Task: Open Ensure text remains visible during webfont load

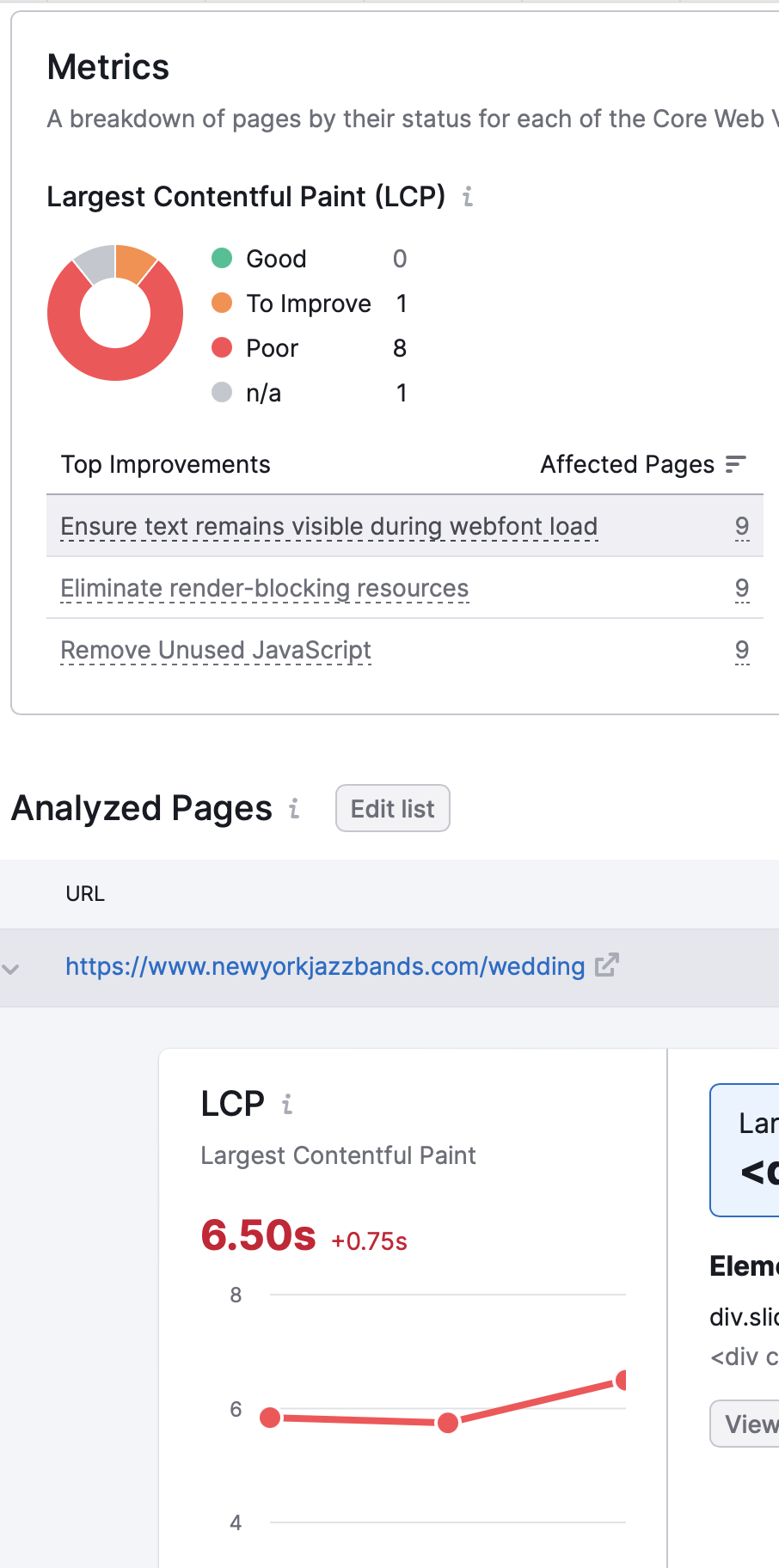Action: tap(328, 526)
